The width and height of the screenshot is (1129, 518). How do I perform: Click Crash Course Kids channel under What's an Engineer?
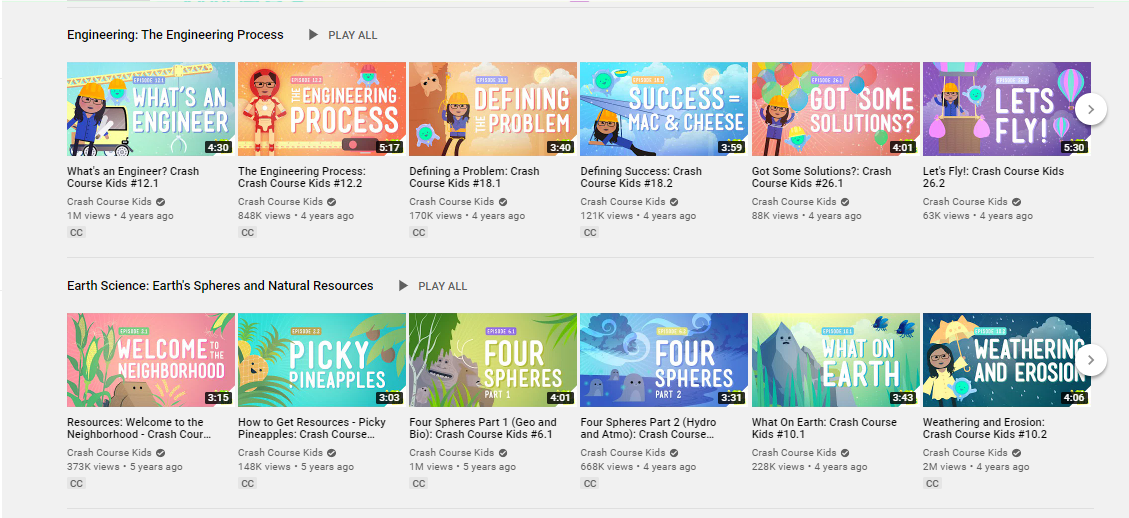(x=109, y=202)
